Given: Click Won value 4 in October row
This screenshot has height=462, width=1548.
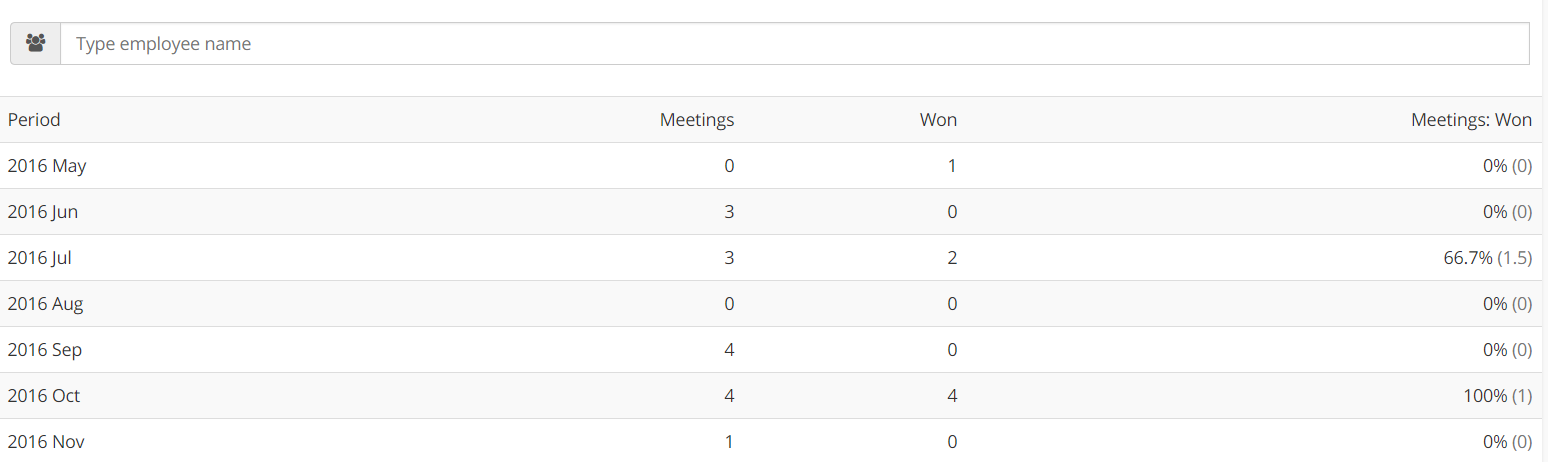Looking at the screenshot, I should point(952,396).
